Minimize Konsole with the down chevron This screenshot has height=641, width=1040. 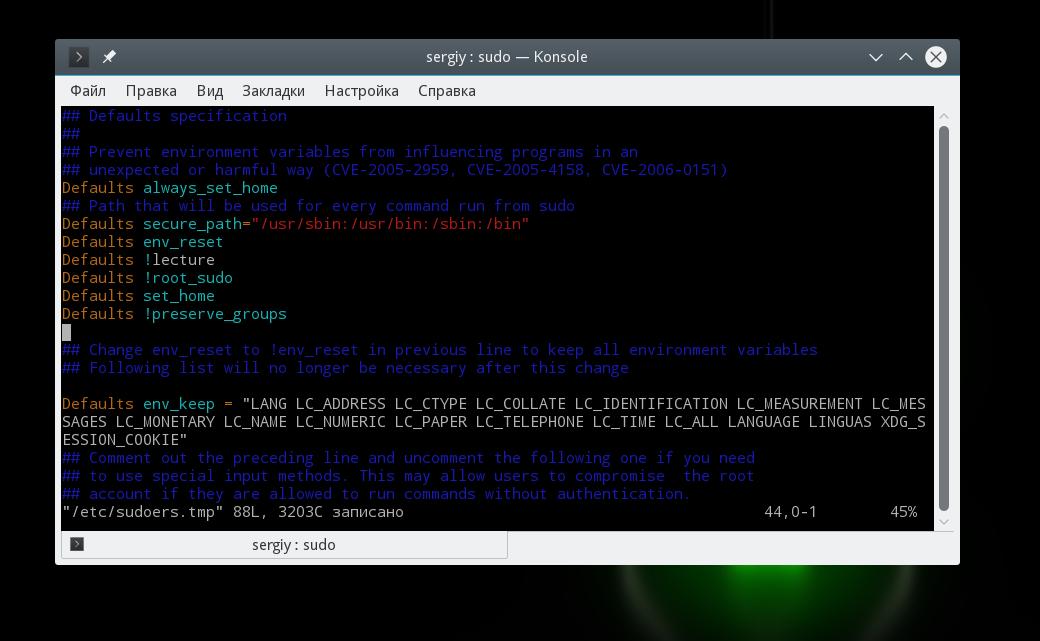point(876,58)
